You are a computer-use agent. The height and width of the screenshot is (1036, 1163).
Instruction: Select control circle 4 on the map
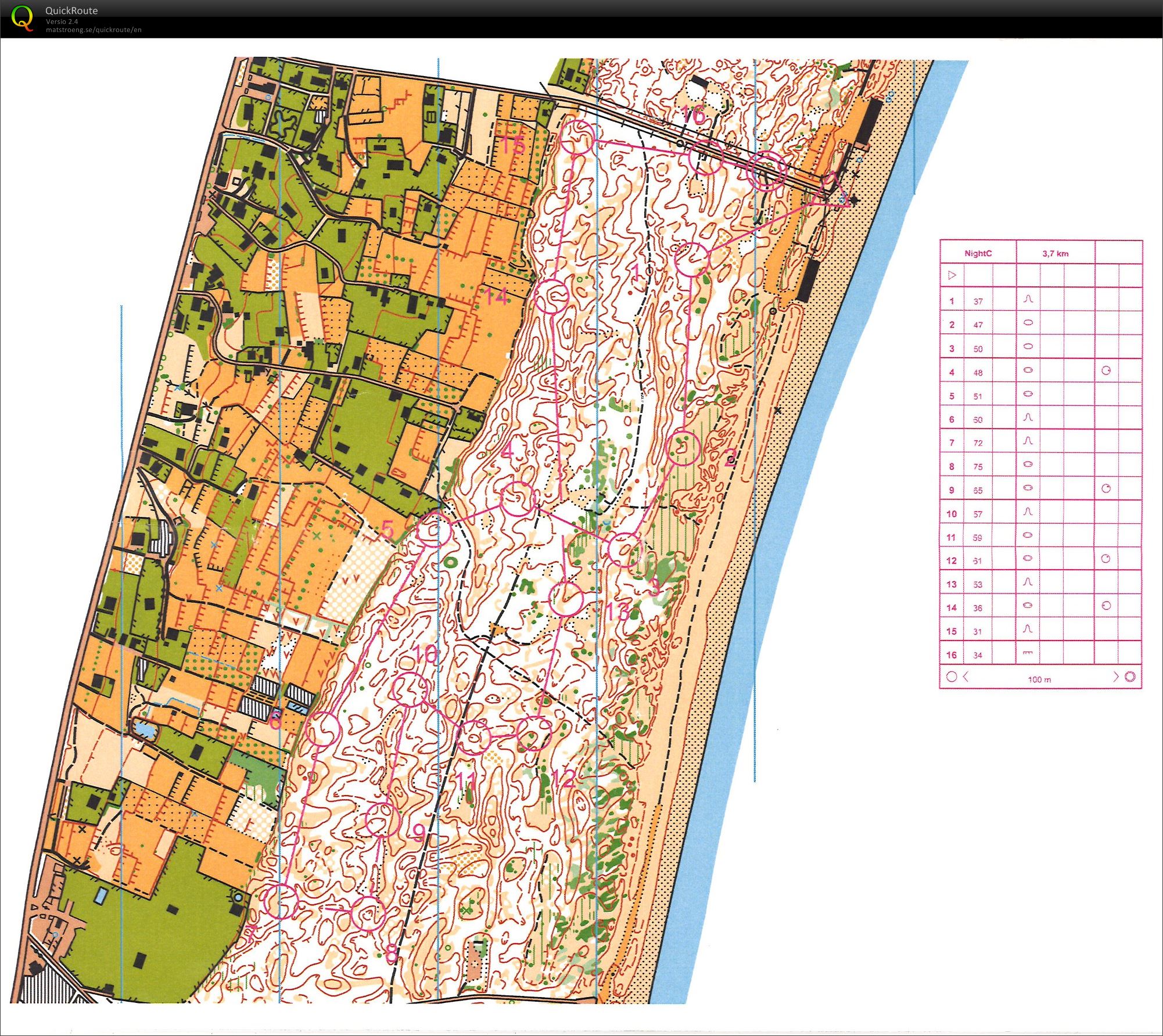coord(518,499)
